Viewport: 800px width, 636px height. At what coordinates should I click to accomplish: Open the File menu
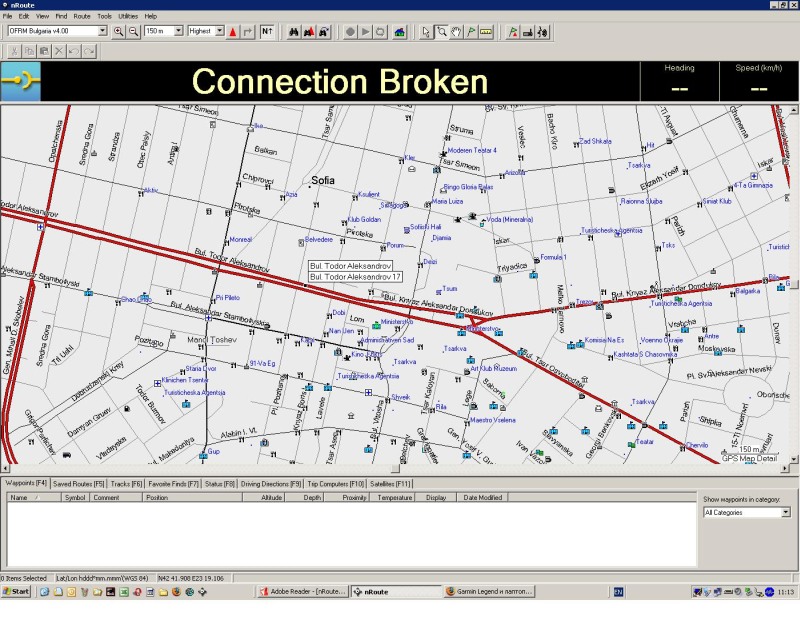(x=8, y=16)
